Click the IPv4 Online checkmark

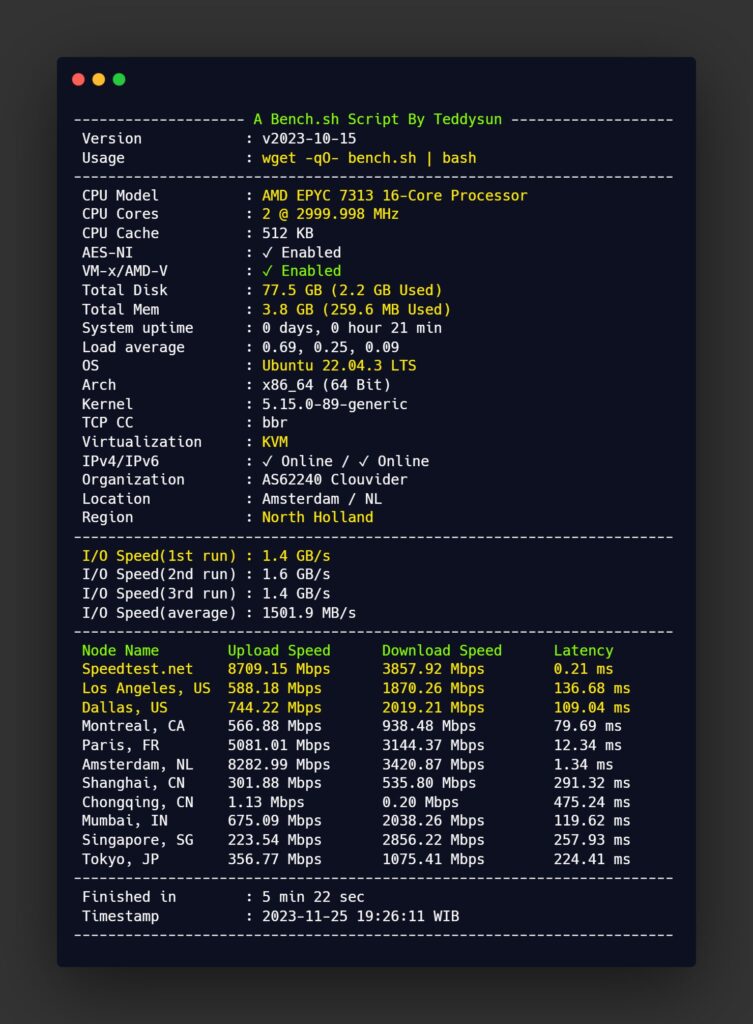point(267,461)
